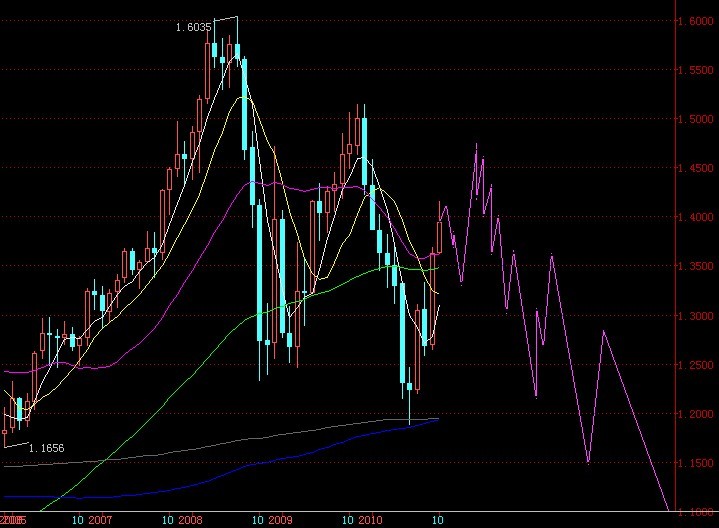Click the 1.1656 low price label
The height and width of the screenshot is (528, 719).
pos(46,448)
